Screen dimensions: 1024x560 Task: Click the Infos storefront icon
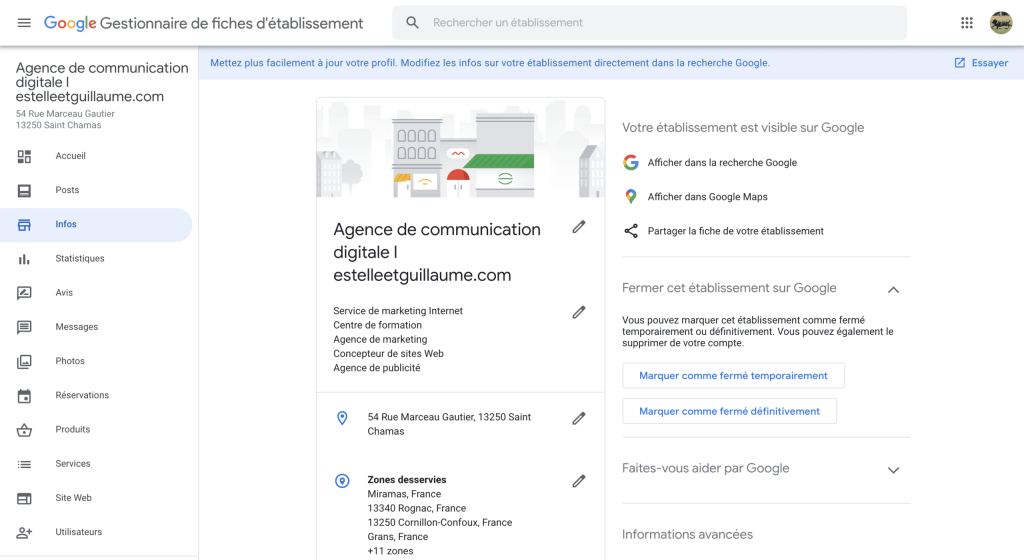click(x=24, y=225)
